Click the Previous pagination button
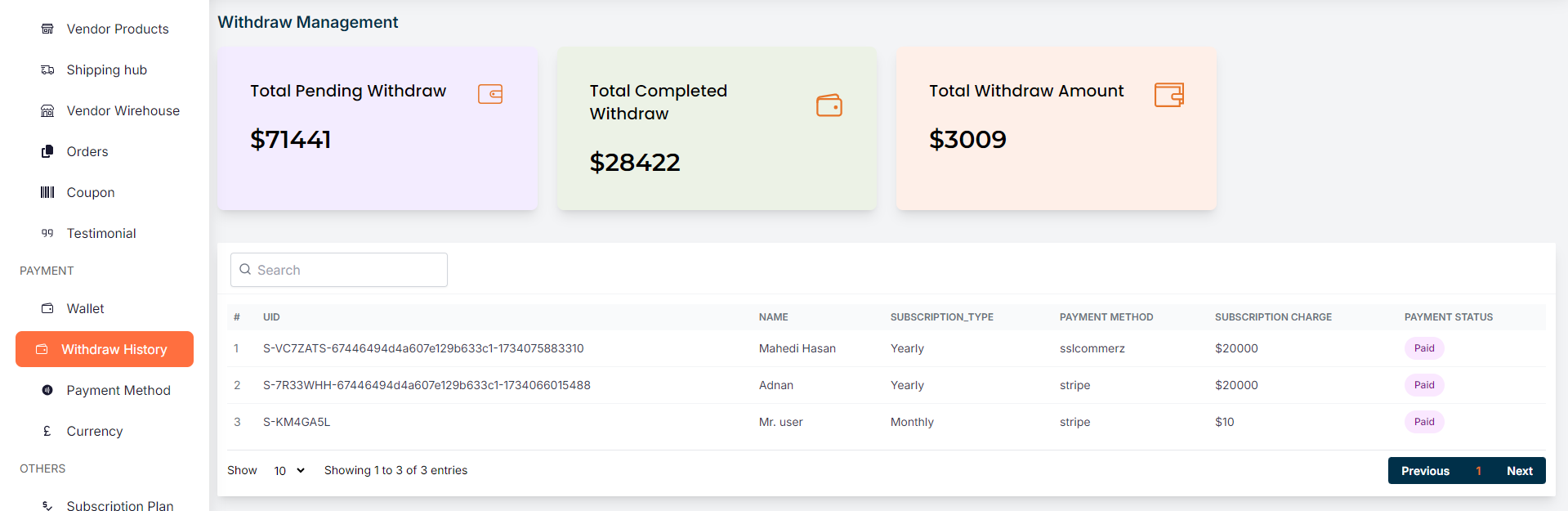 click(1425, 471)
